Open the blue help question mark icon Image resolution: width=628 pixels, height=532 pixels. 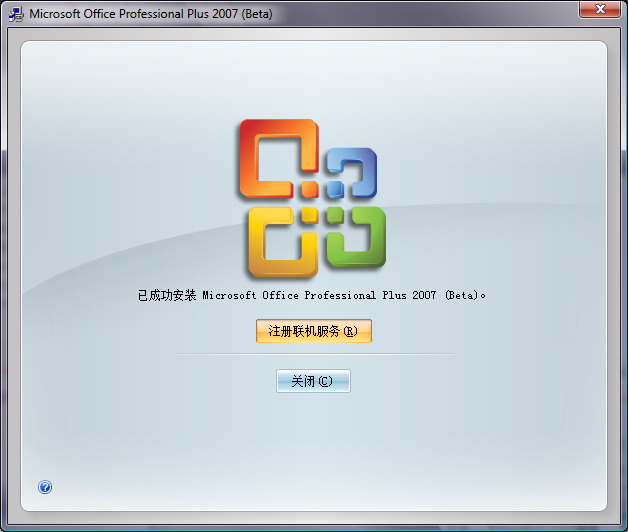45,487
